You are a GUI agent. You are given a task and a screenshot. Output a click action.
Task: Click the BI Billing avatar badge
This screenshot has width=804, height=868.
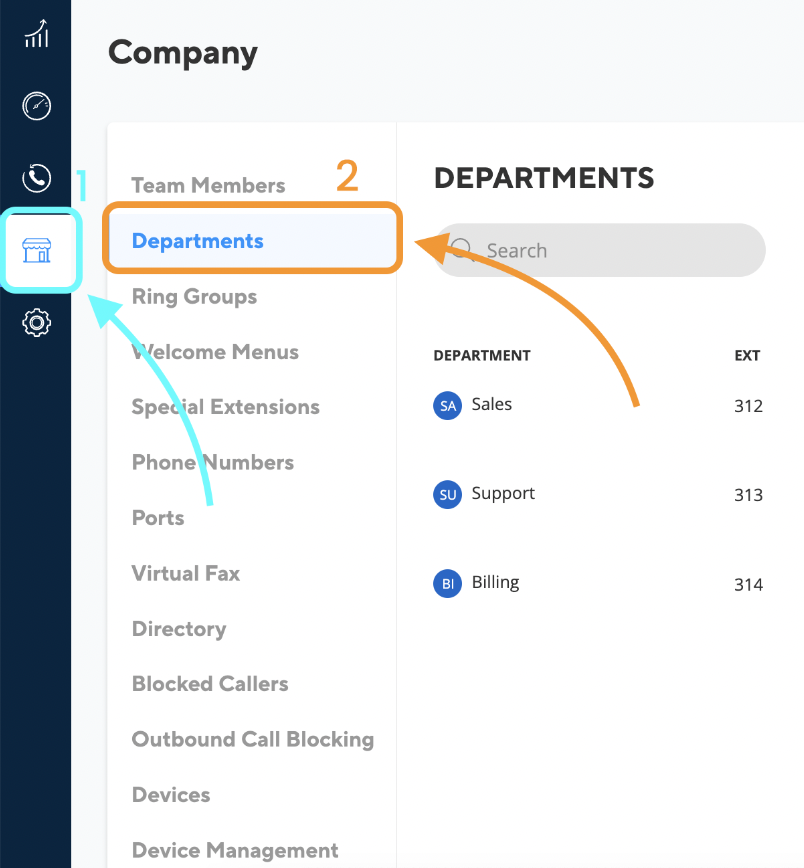pos(447,583)
